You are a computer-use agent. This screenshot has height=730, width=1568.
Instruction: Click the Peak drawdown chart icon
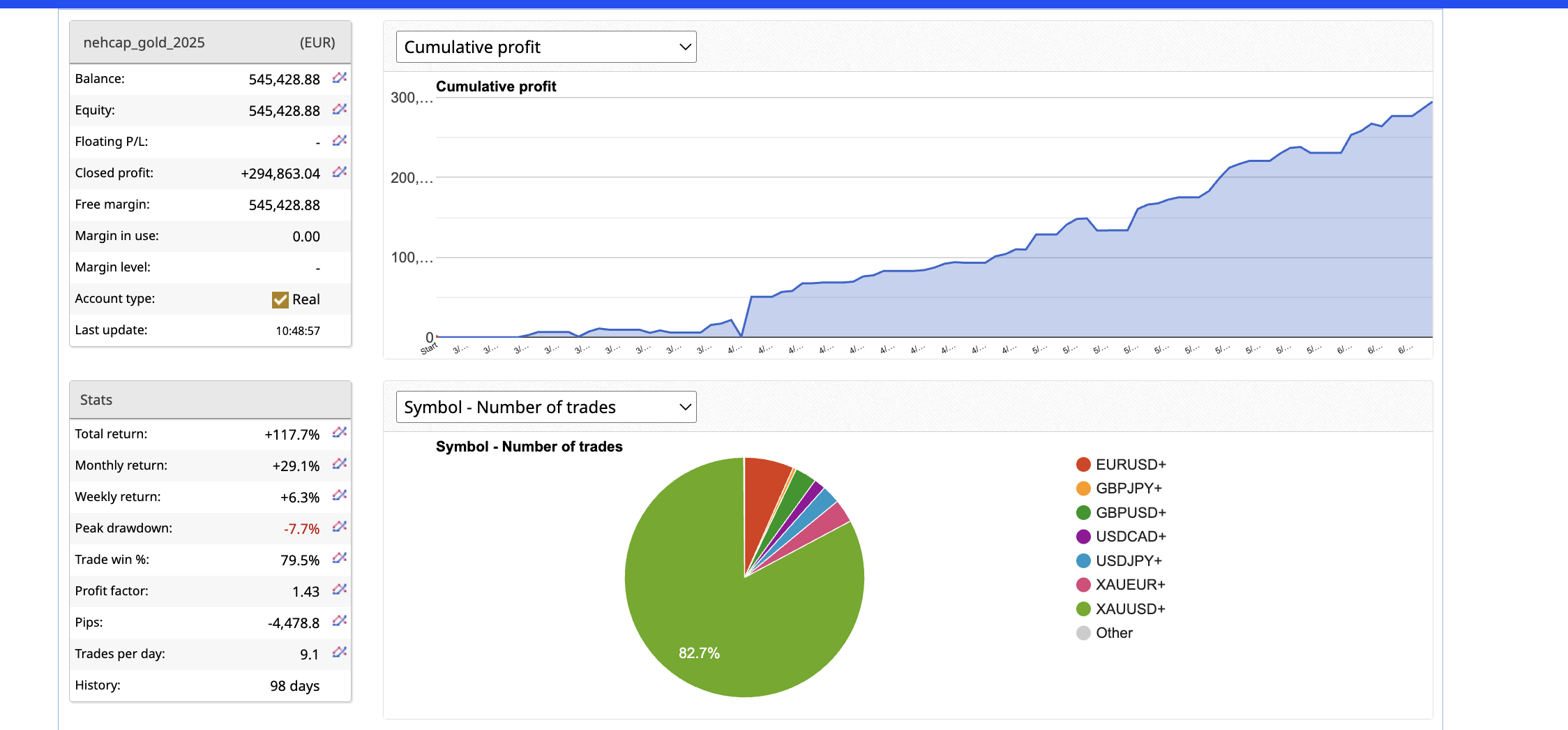339,527
